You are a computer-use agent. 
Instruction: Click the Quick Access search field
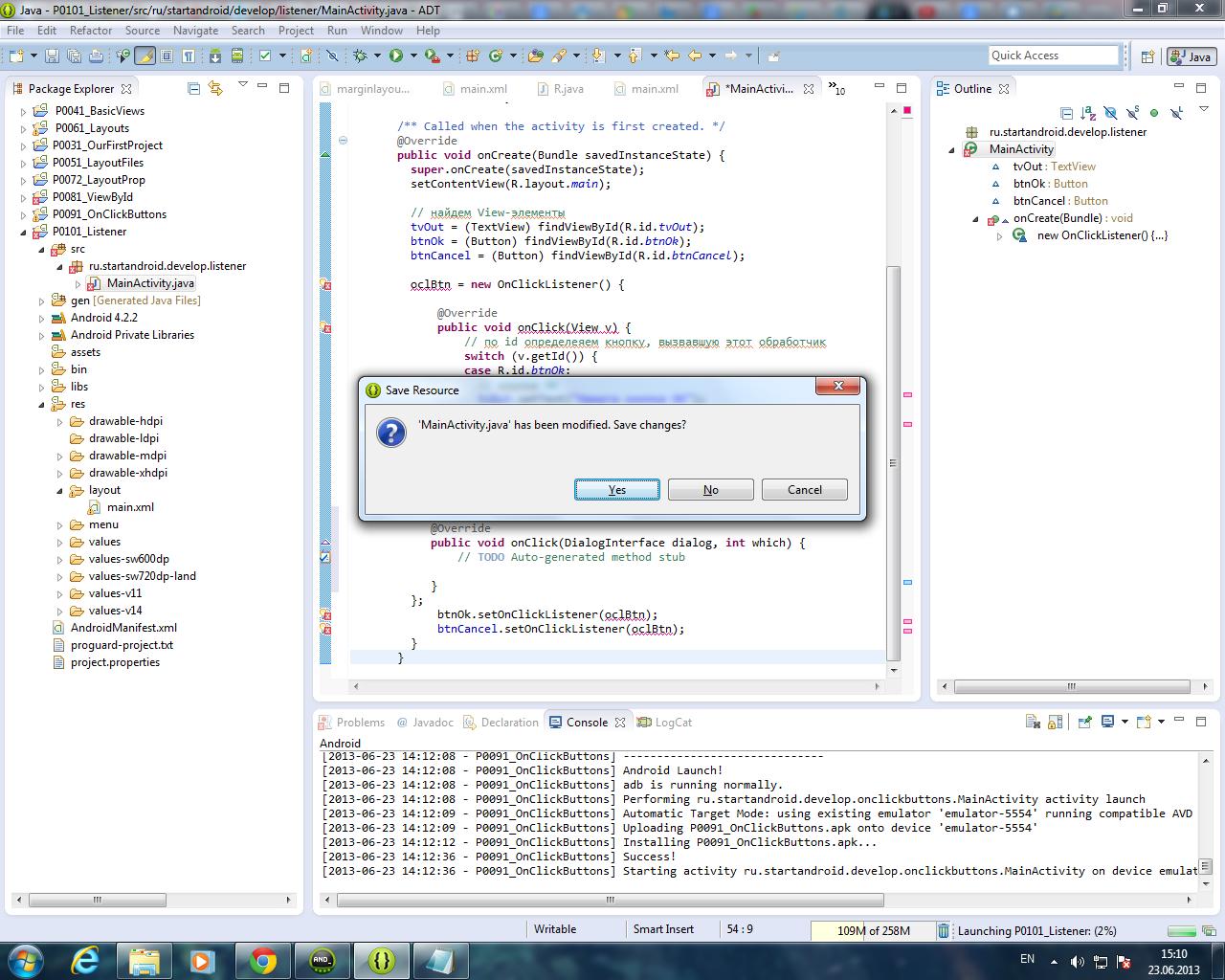pyautogui.click(x=1053, y=56)
